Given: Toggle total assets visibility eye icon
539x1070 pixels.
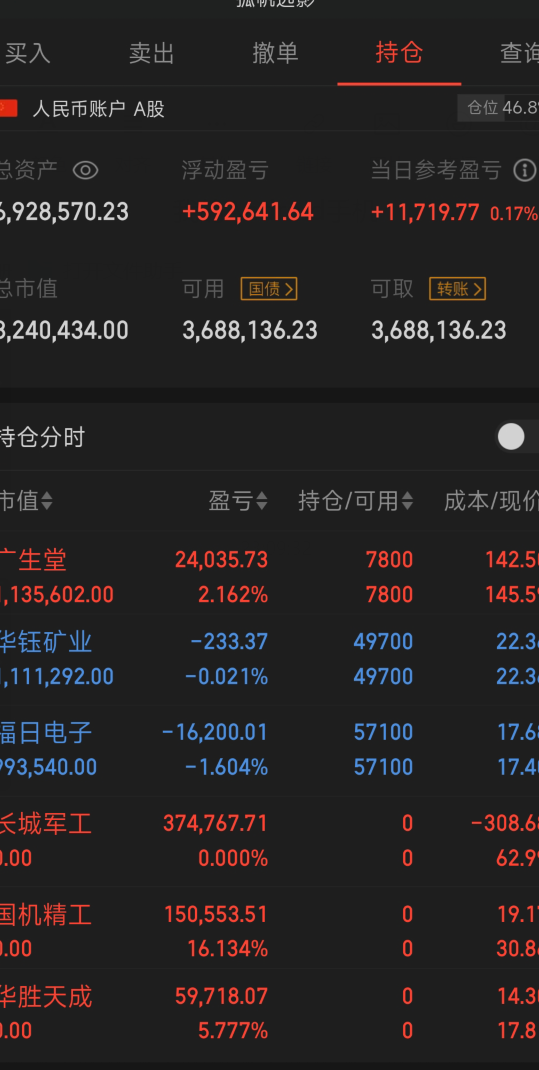Looking at the screenshot, I should coord(85,170).
